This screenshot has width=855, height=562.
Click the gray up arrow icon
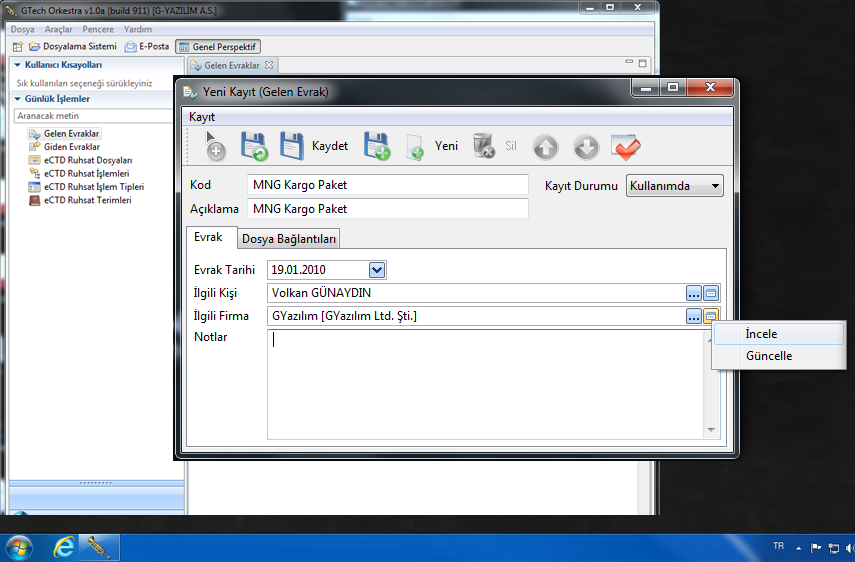click(x=545, y=147)
